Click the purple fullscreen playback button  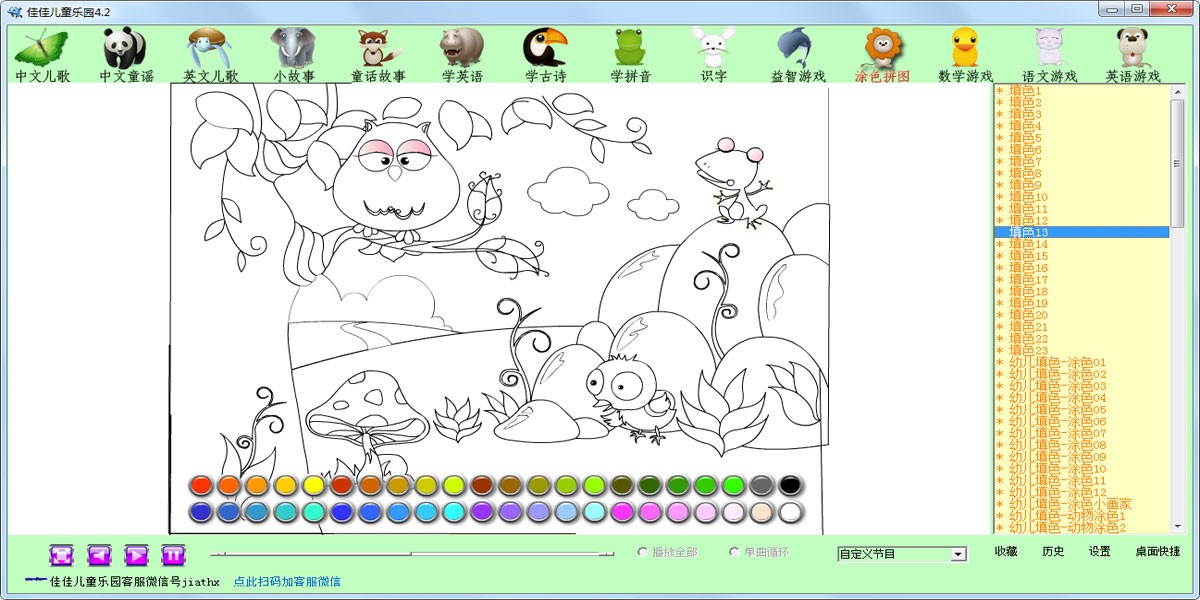tap(62, 554)
